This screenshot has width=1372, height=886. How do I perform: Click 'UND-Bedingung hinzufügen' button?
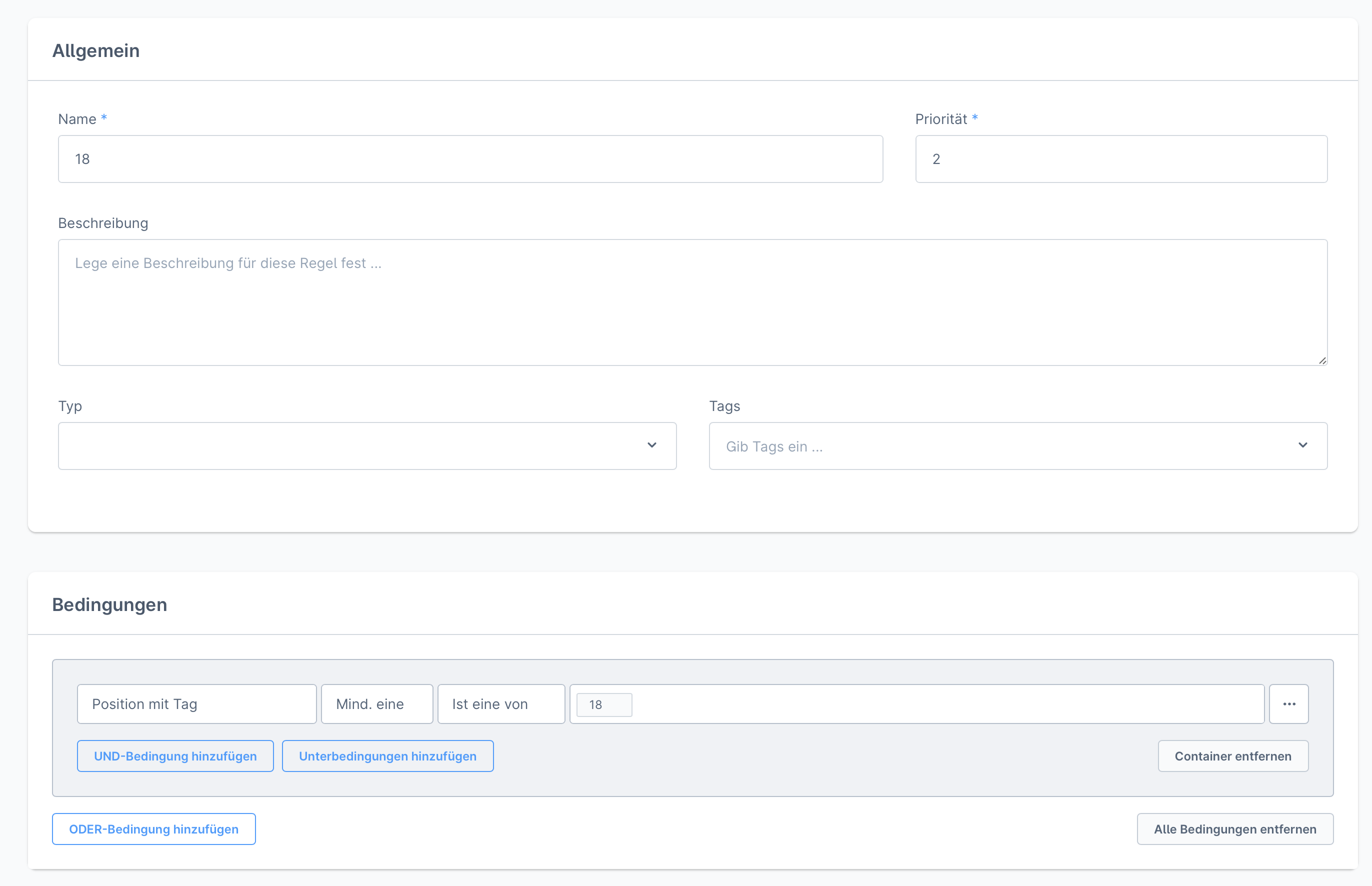[175, 756]
